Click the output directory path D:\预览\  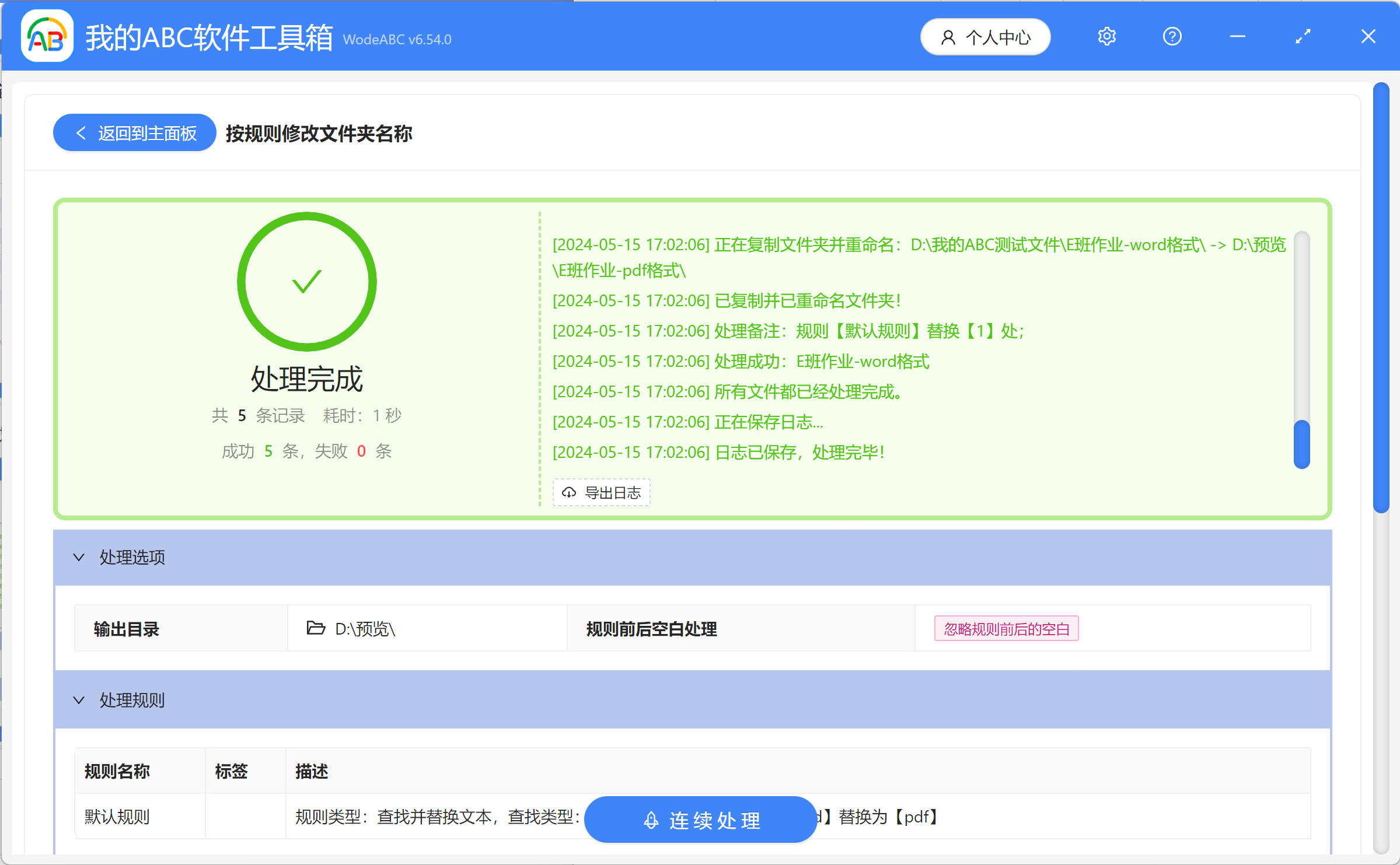[365, 629]
